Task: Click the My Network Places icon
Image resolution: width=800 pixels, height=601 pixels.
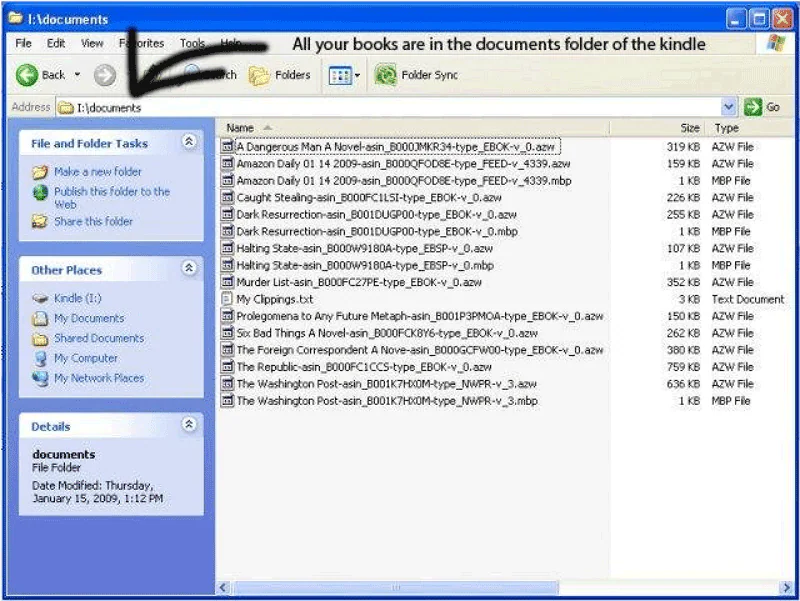Action: tap(40, 379)
